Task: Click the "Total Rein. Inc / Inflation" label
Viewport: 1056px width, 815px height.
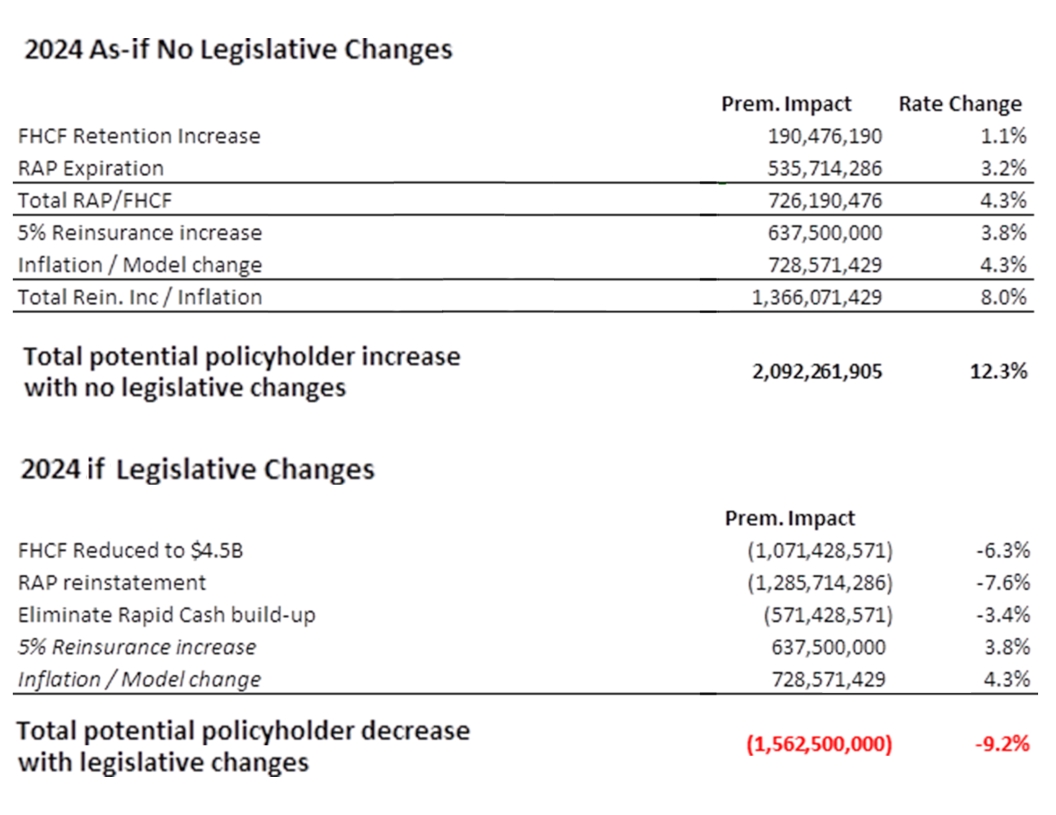Action: tap(140, 297)
